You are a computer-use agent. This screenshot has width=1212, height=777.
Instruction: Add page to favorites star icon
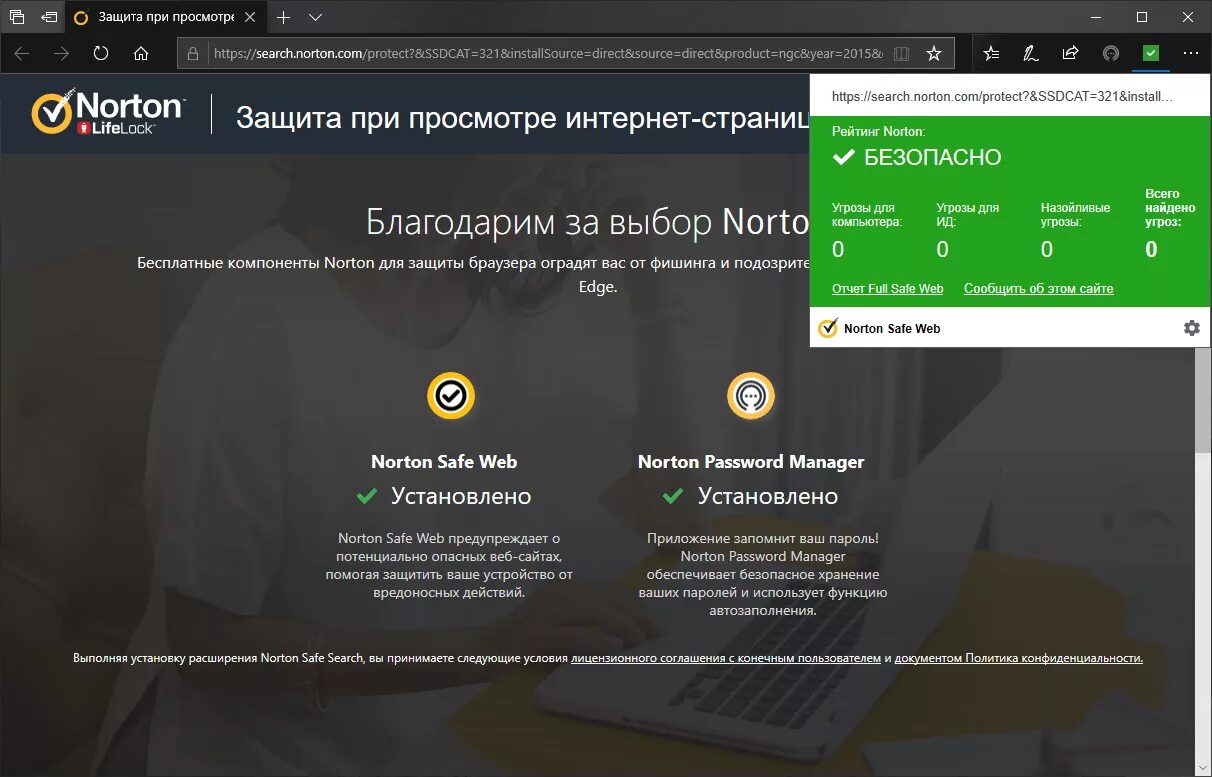coord(934,53)
